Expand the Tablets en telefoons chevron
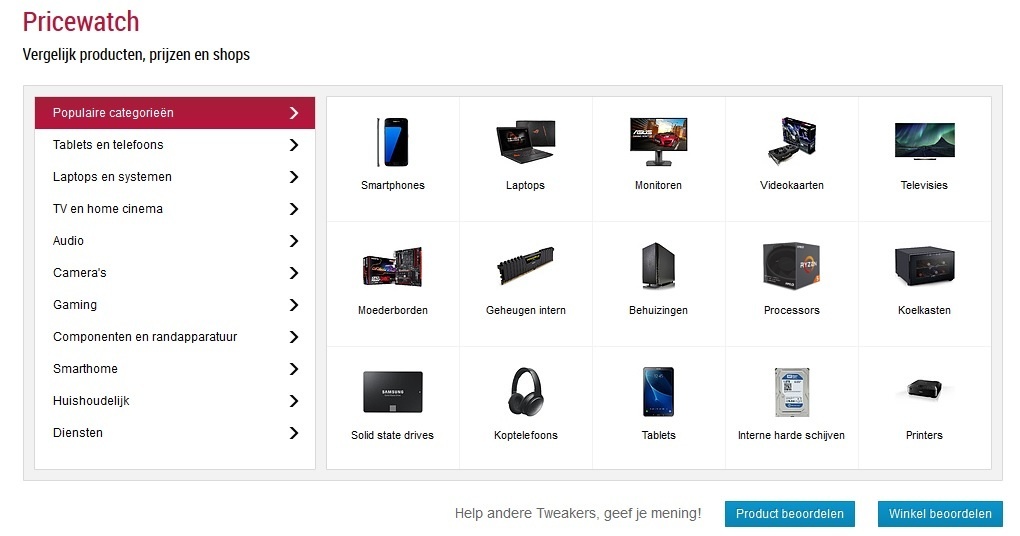 tap(294, 144)
